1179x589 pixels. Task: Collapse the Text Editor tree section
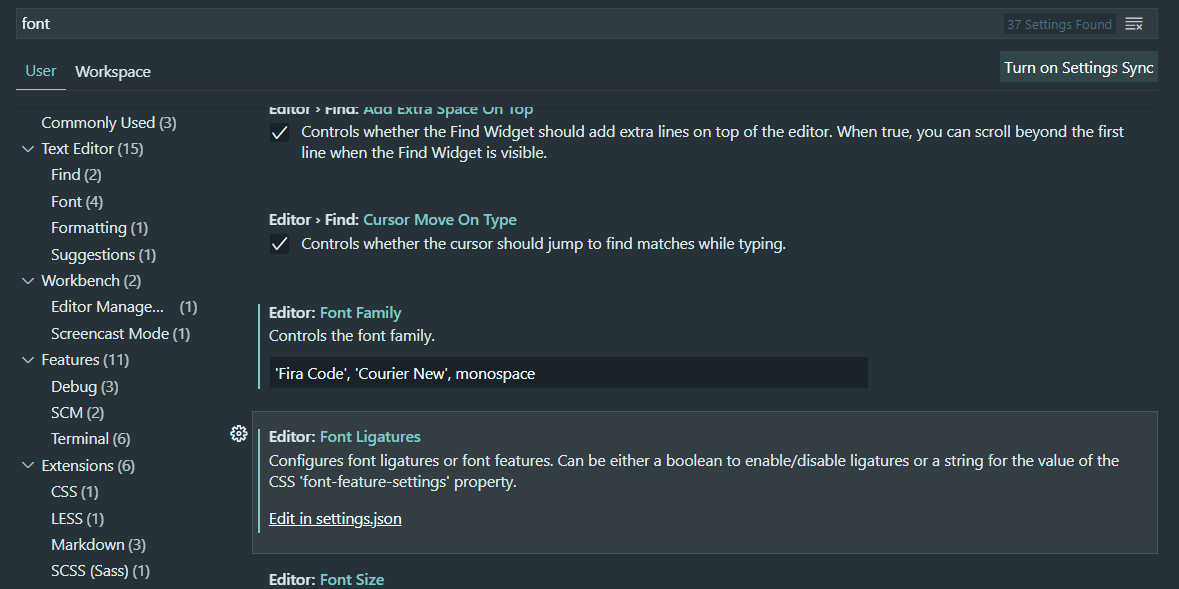point(28,149)
